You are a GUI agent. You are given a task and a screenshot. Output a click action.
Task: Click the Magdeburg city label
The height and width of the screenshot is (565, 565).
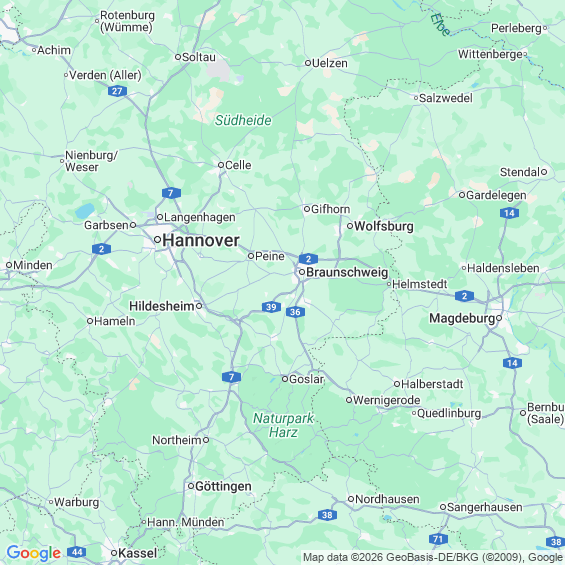pyautogui.click(x=462, y=319)
